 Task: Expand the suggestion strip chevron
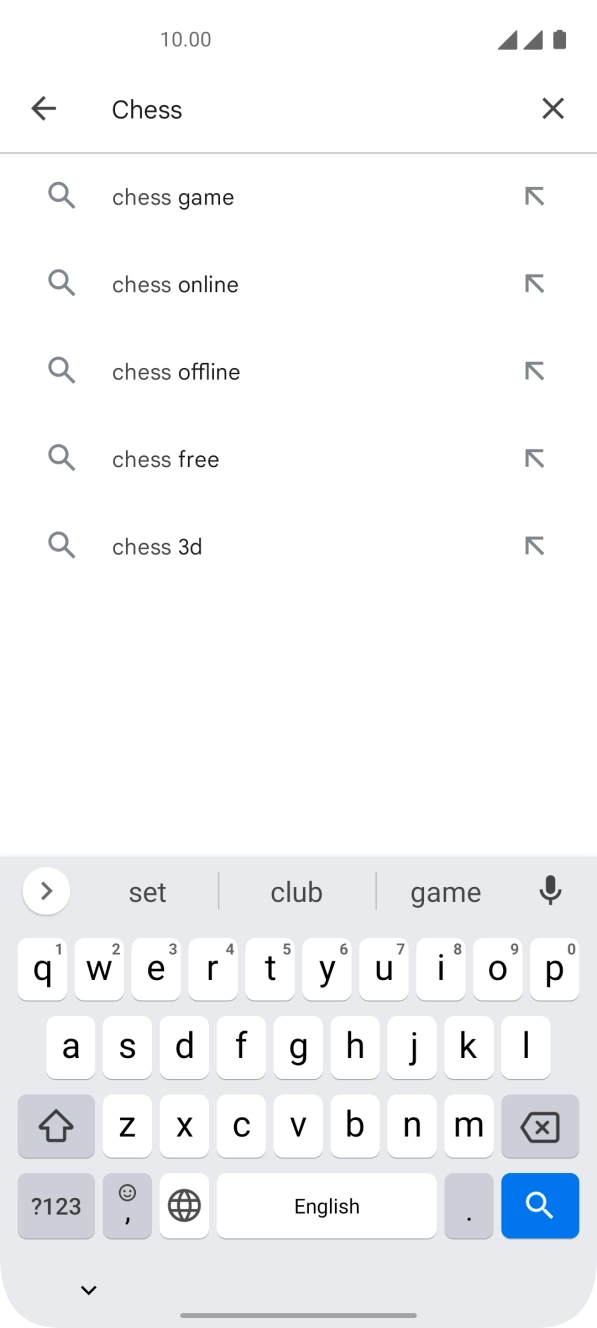coord(45,891)
